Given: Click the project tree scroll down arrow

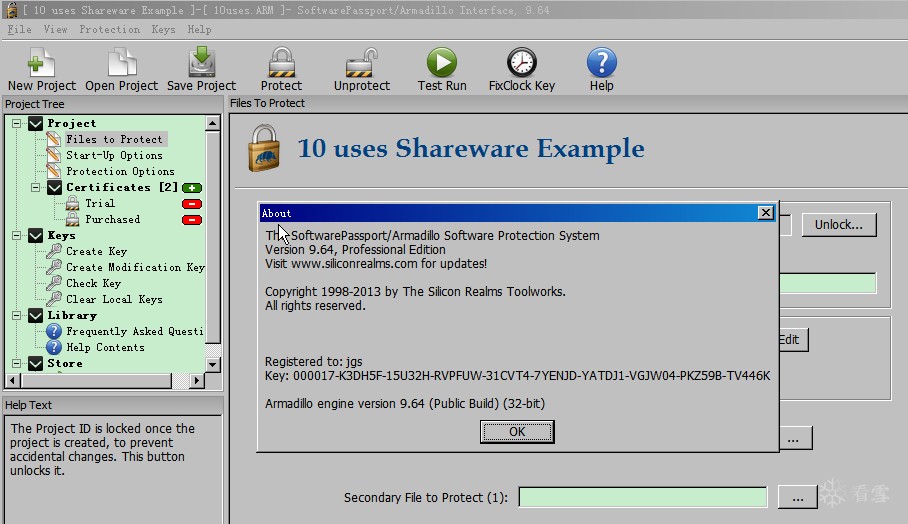Looking at the screenshot, I should [213, 365].
